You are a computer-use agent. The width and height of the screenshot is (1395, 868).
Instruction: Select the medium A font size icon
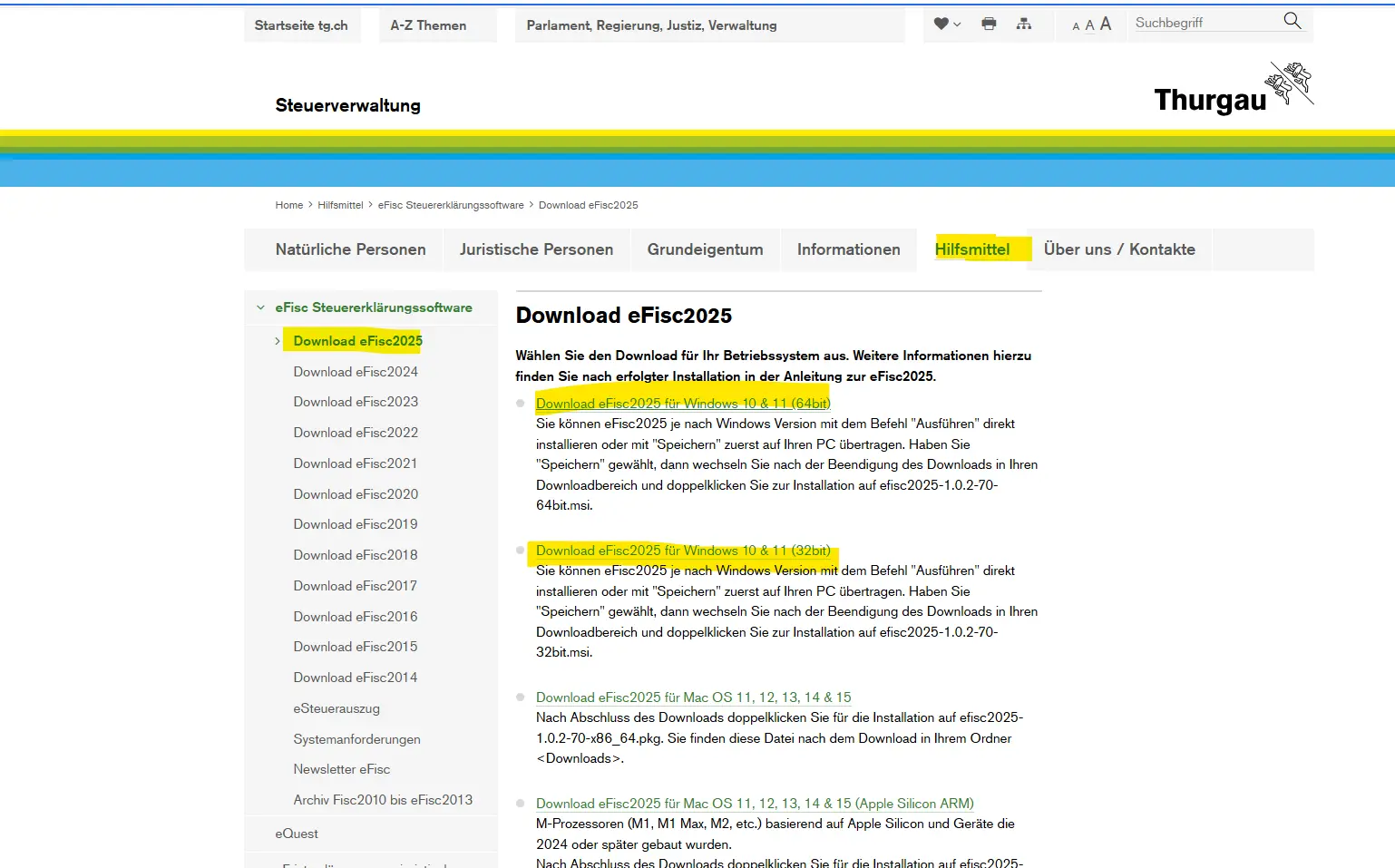(1089, 24)
